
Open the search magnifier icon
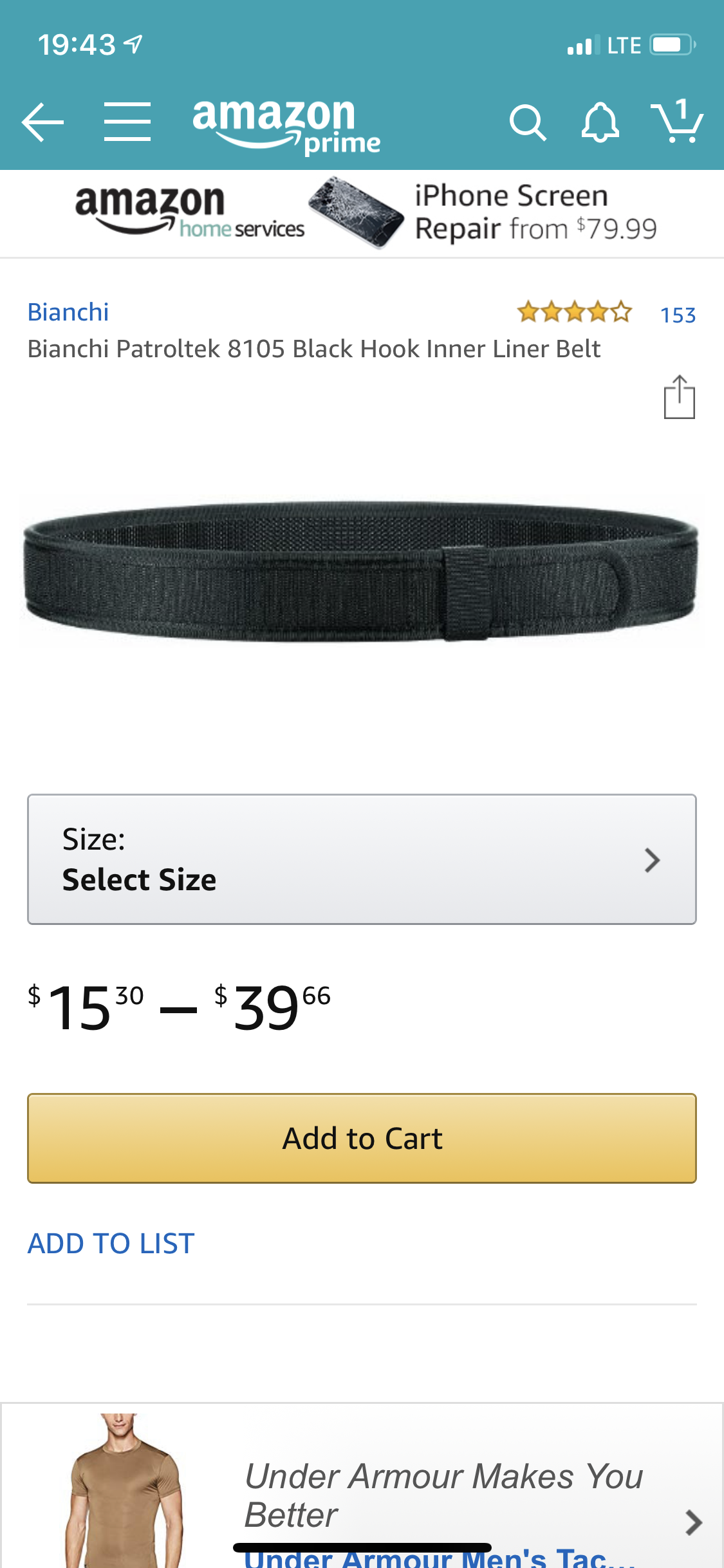coord(528,122)
